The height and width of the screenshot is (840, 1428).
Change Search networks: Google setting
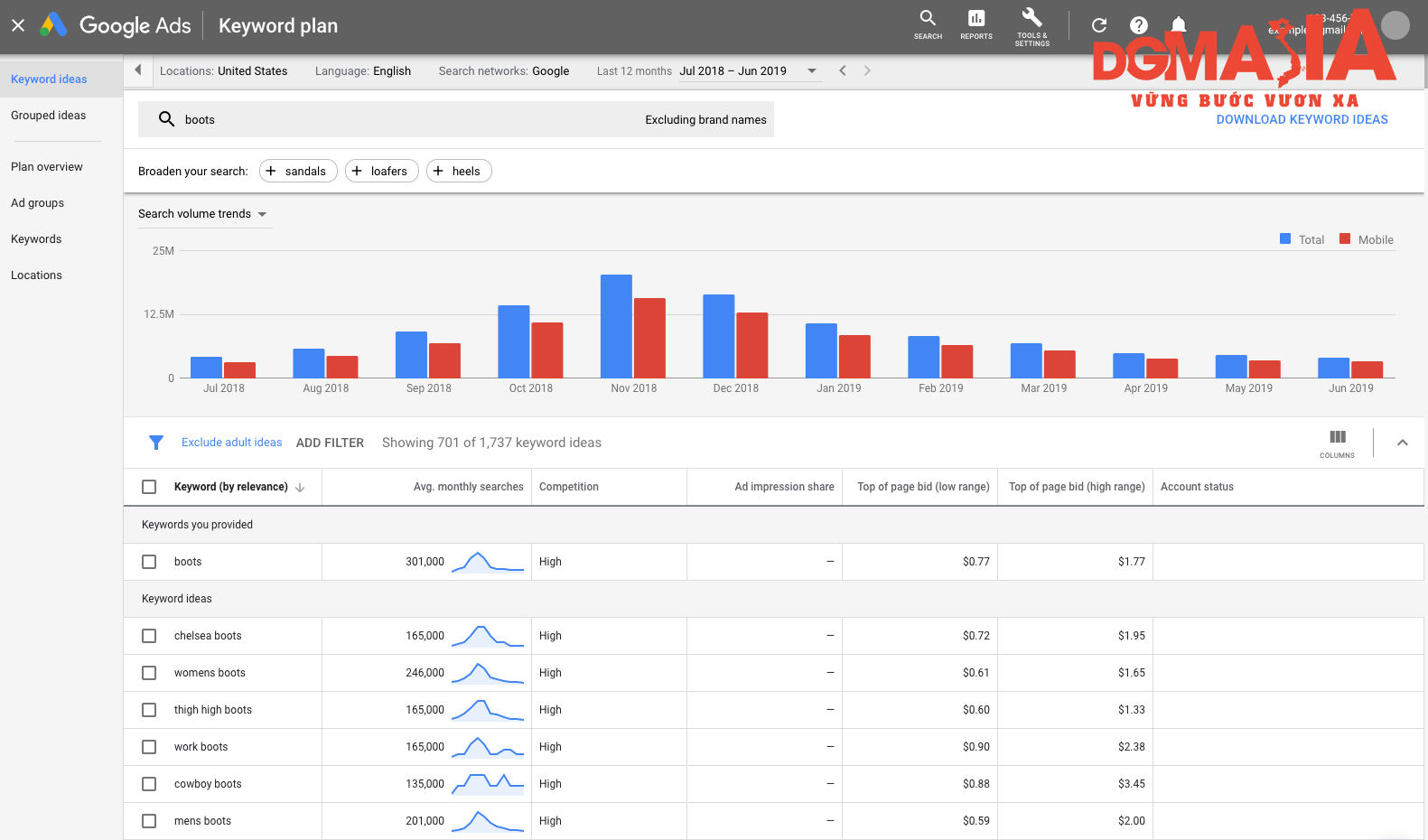point(504,70)
